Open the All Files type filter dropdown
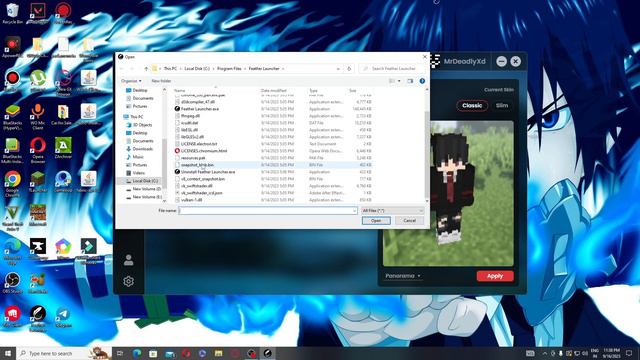This screenshot has height=360, width=640. pyautogui.click(x=392, y=211)
